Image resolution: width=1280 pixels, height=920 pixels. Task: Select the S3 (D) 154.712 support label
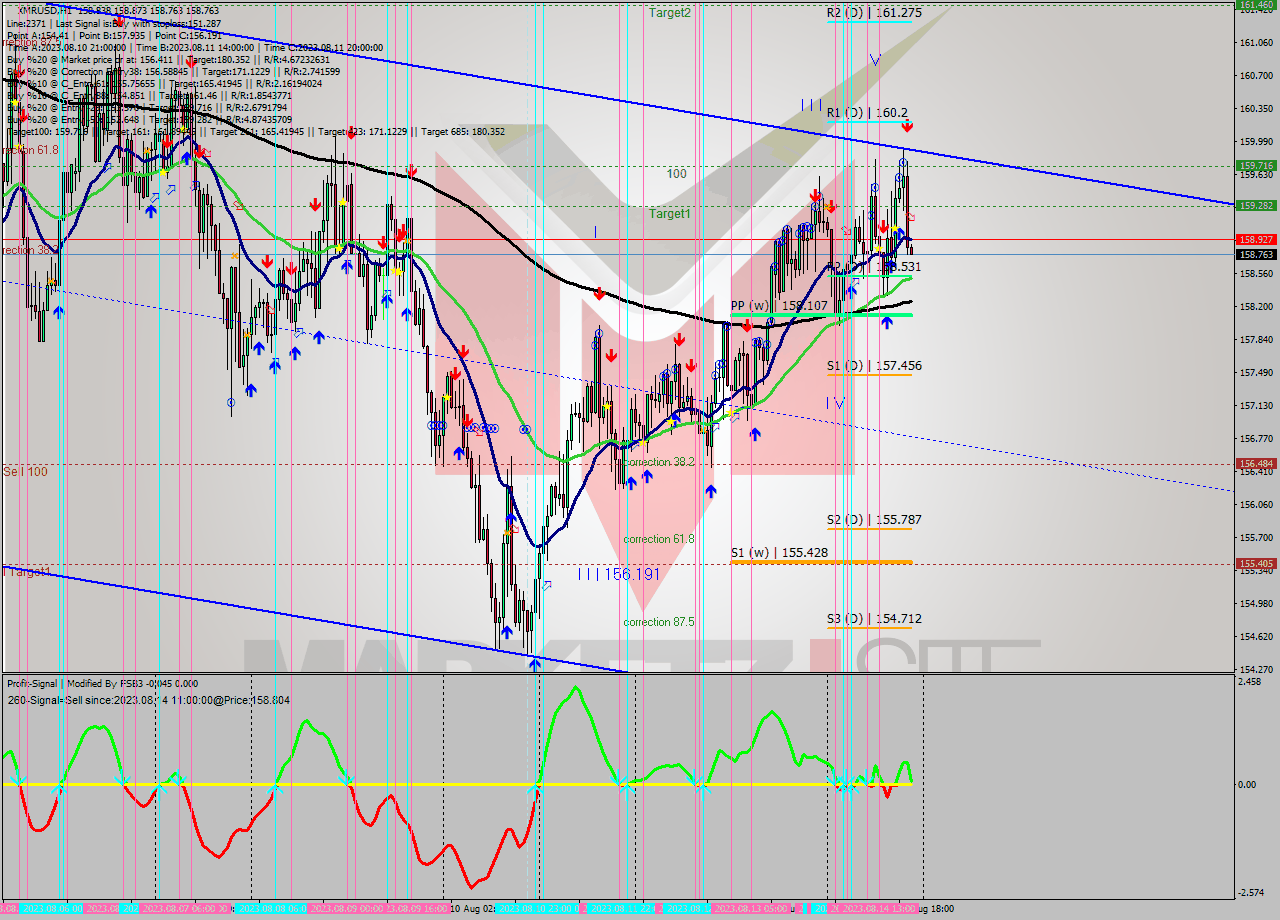(x=873, y=619)
